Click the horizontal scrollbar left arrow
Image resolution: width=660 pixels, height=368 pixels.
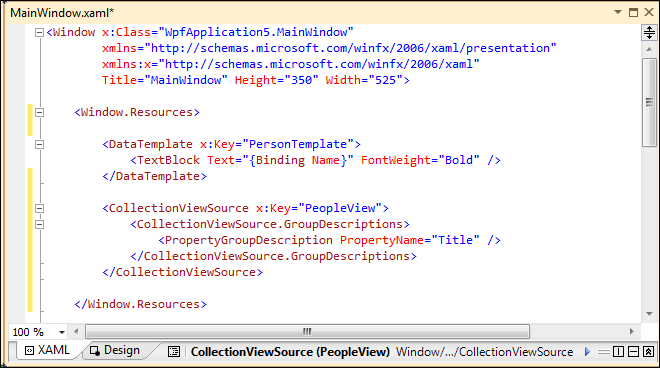click(x=76, y=332)
